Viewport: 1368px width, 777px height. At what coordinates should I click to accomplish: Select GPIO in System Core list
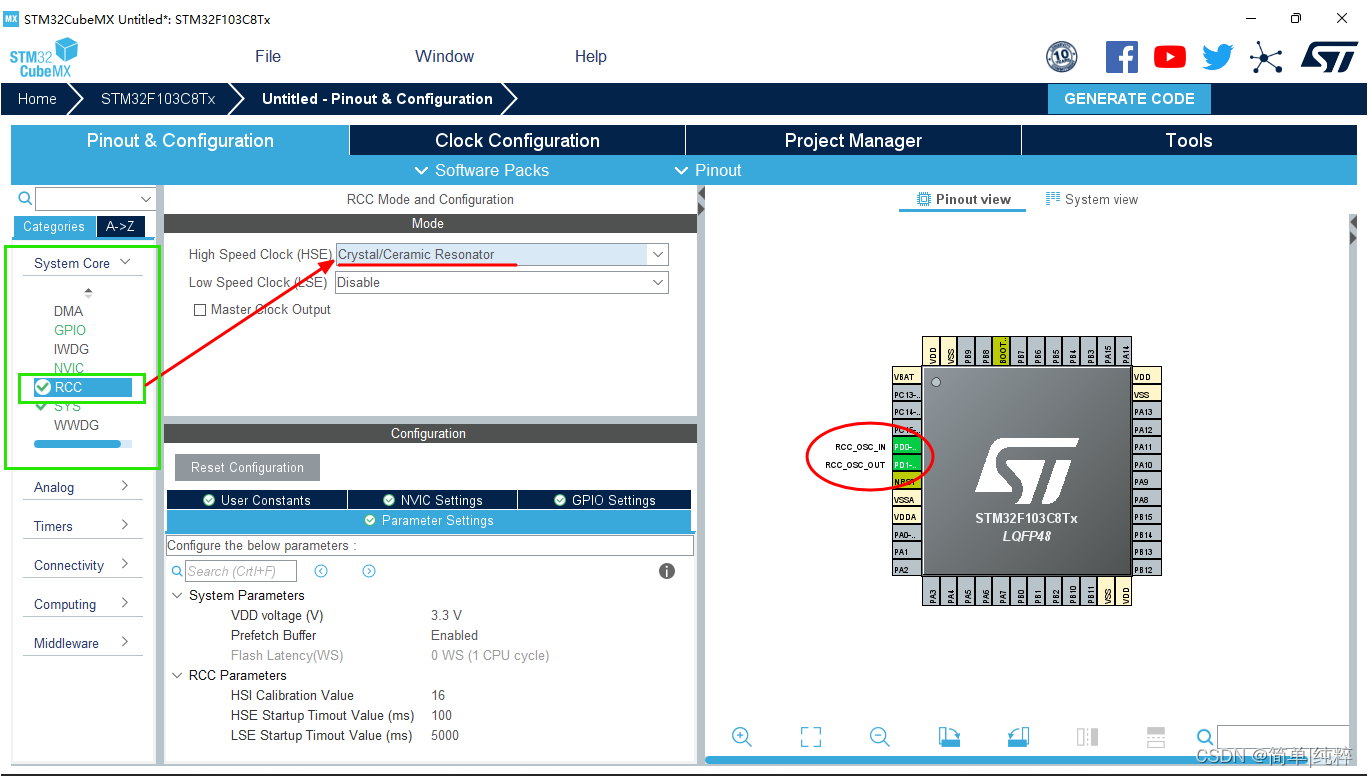[70, 330]
